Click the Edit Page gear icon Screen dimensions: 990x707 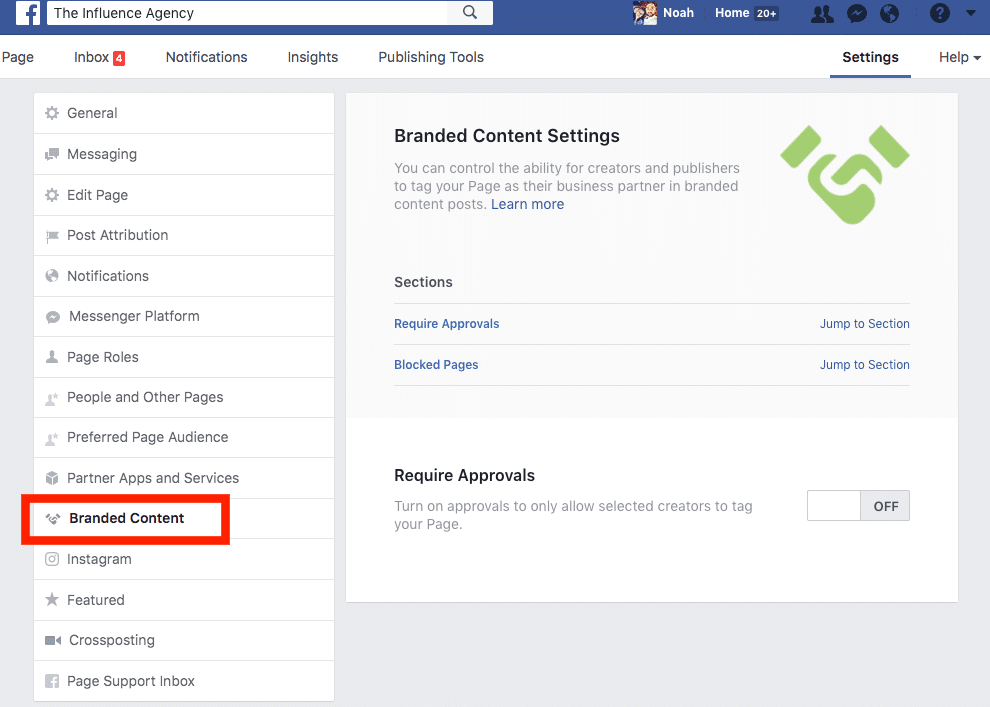point(52,195)
